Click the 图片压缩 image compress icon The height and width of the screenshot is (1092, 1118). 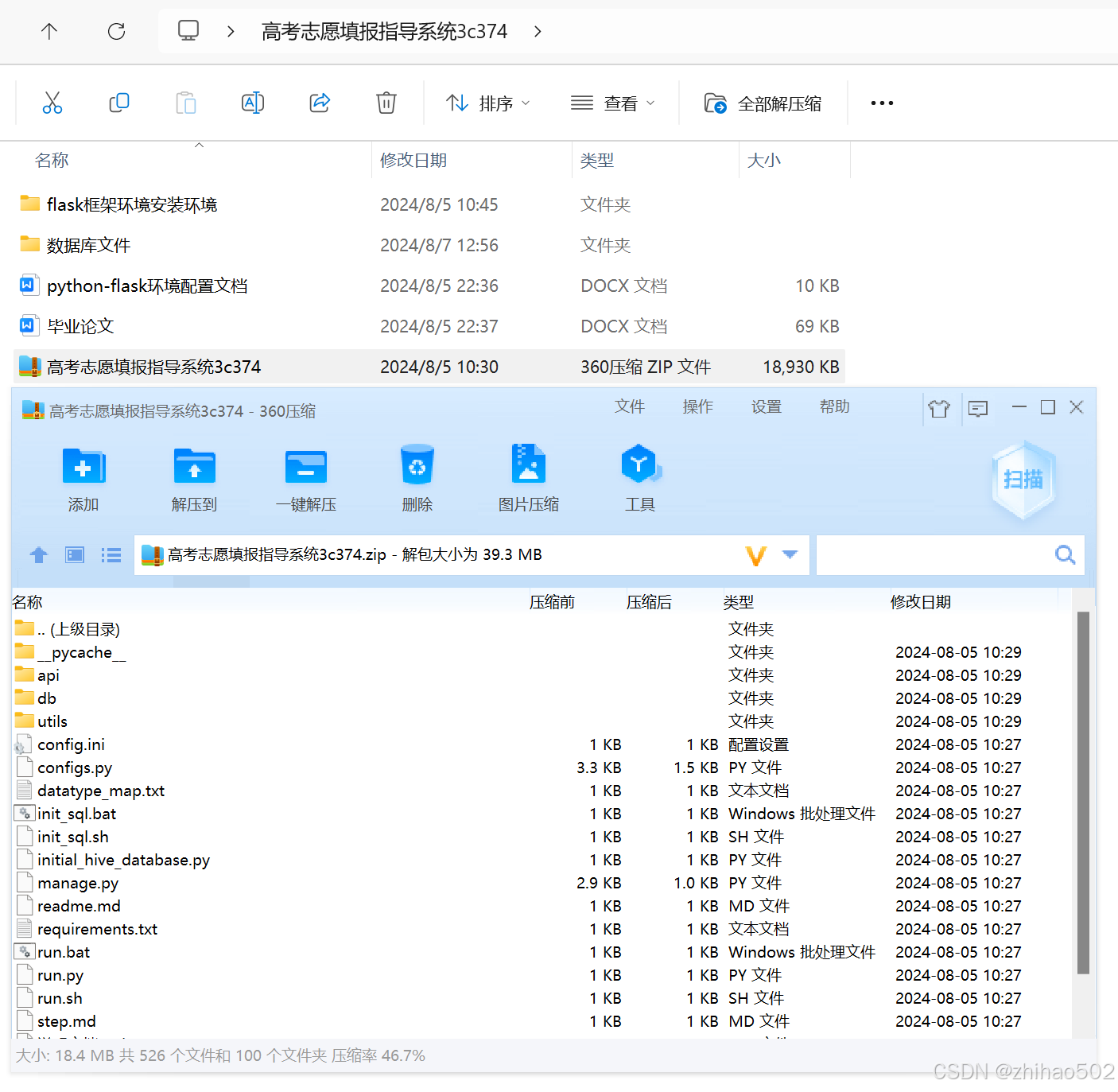click(x=529, y=464)
